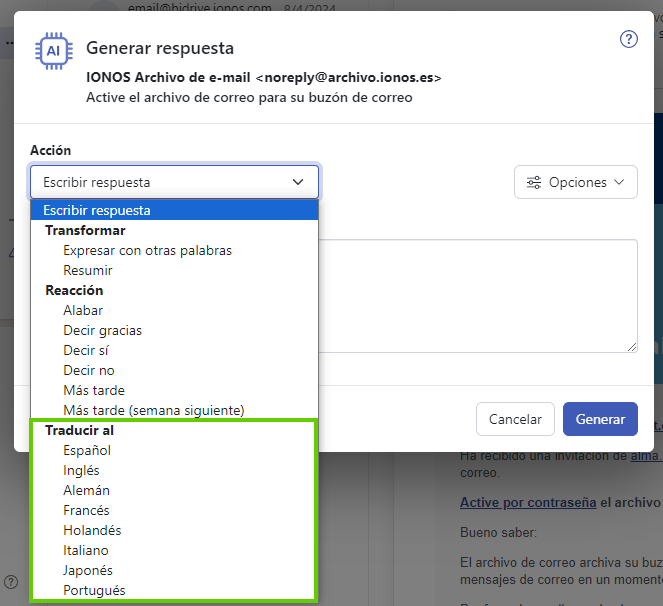
Task: Choose Más tarde option
Action: coord(174,390)
